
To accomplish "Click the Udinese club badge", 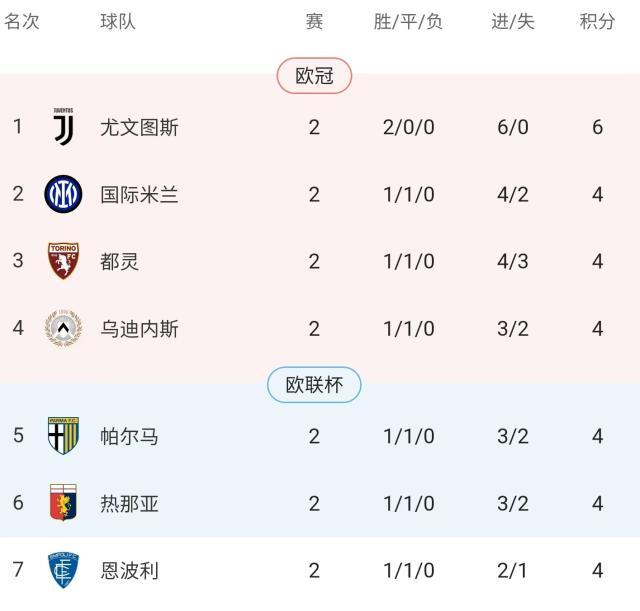I will [63, 329].
